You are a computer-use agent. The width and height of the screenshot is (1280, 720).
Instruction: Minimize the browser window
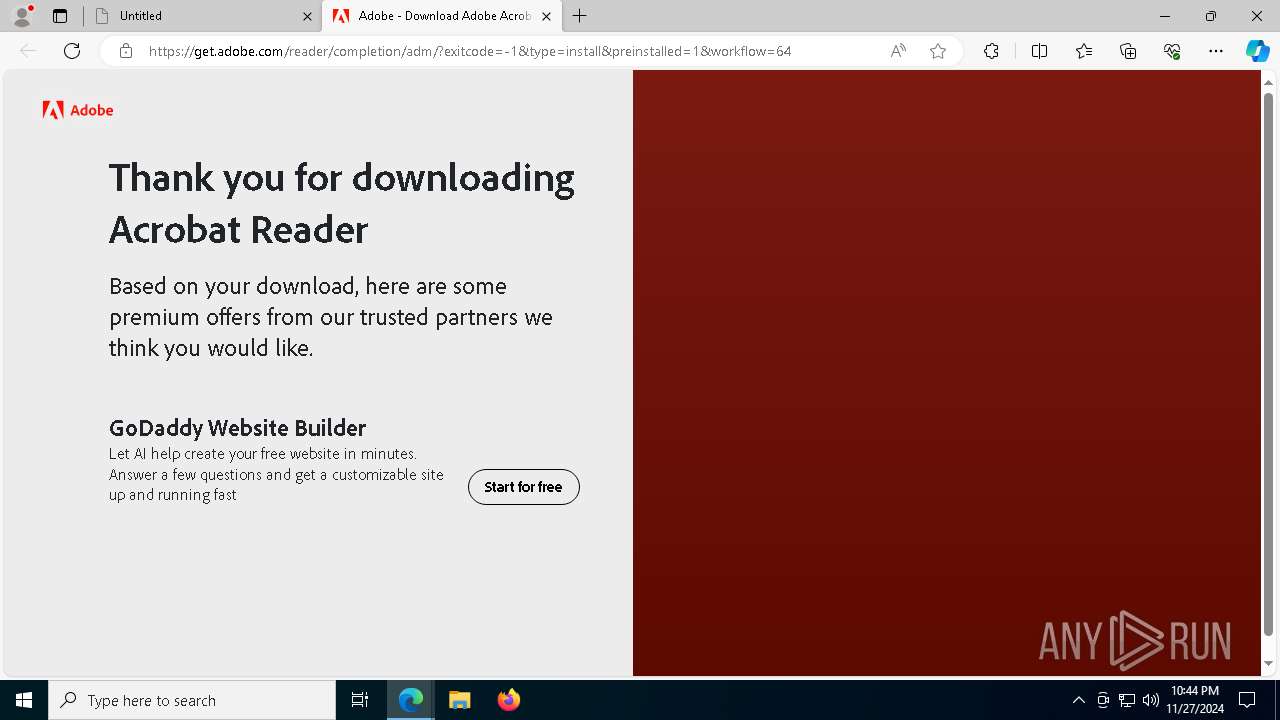point(1165,16)
